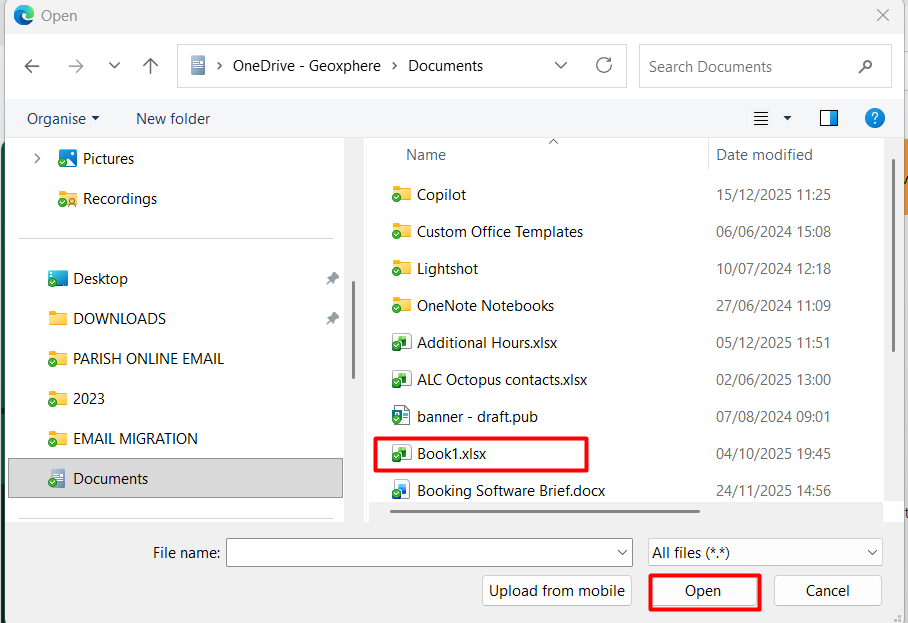The image size is (908, 623).
Task: Click the Help question mark icon
Action: tap(874, 118)
